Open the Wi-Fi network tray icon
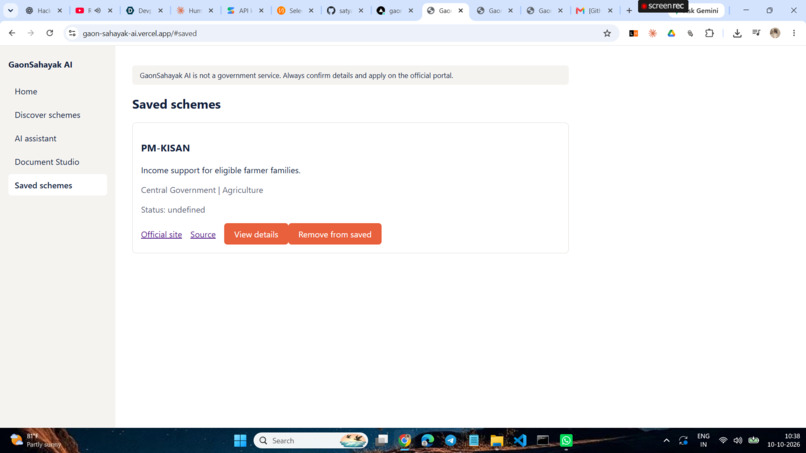 pos(723,441)
